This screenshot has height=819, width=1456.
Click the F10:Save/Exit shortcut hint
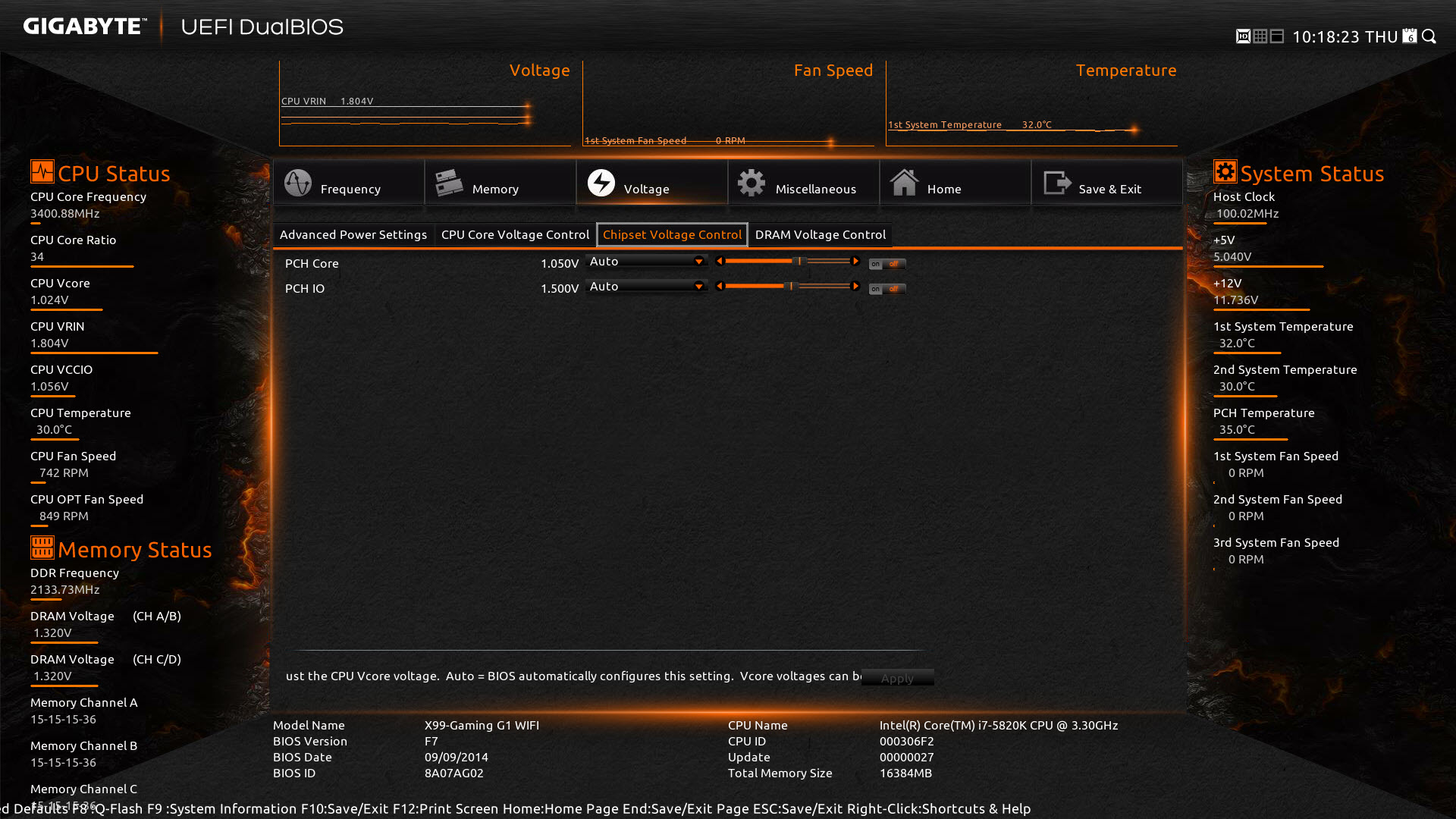(x=344, y=808)
